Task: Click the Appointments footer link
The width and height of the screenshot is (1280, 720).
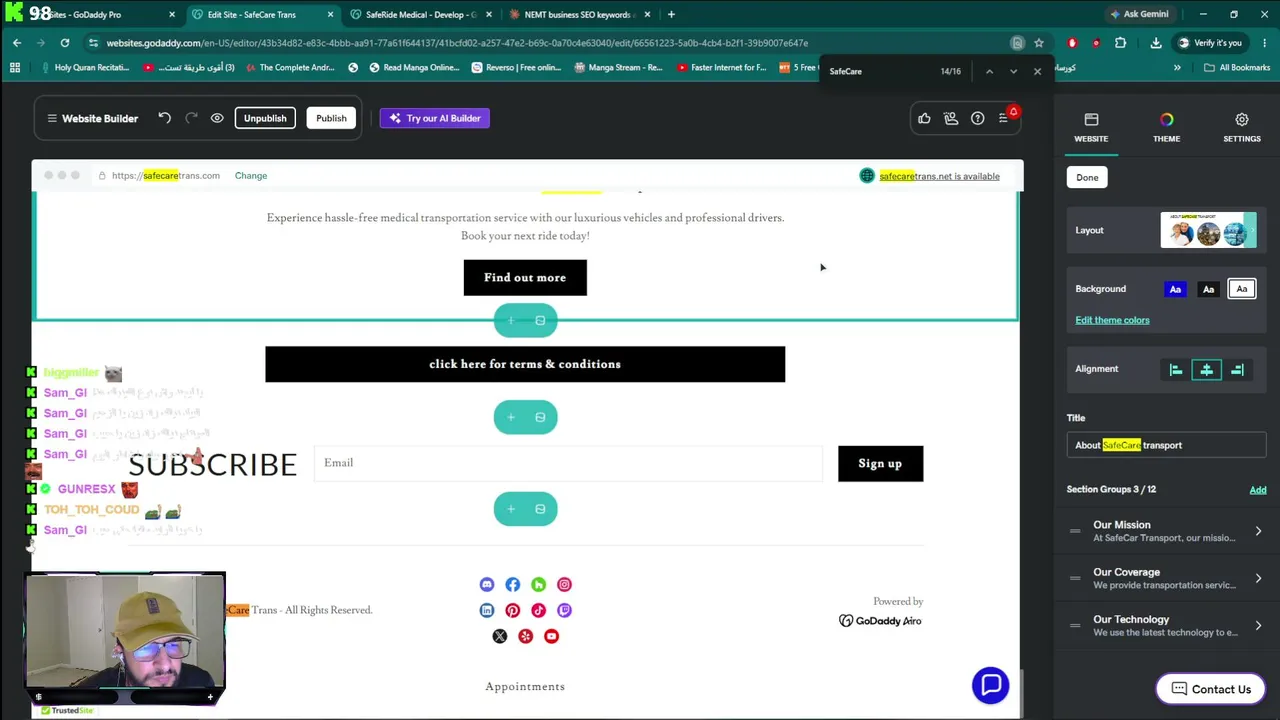Action: pos(525,687)
